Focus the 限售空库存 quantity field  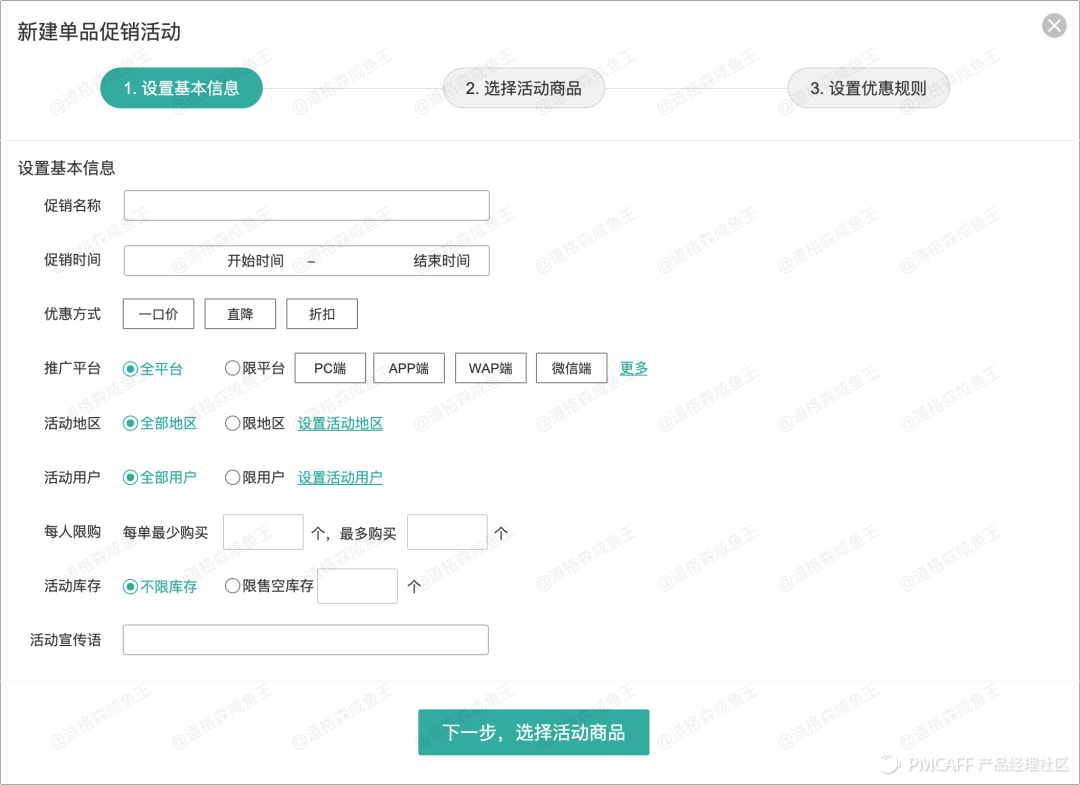(357, 586)
